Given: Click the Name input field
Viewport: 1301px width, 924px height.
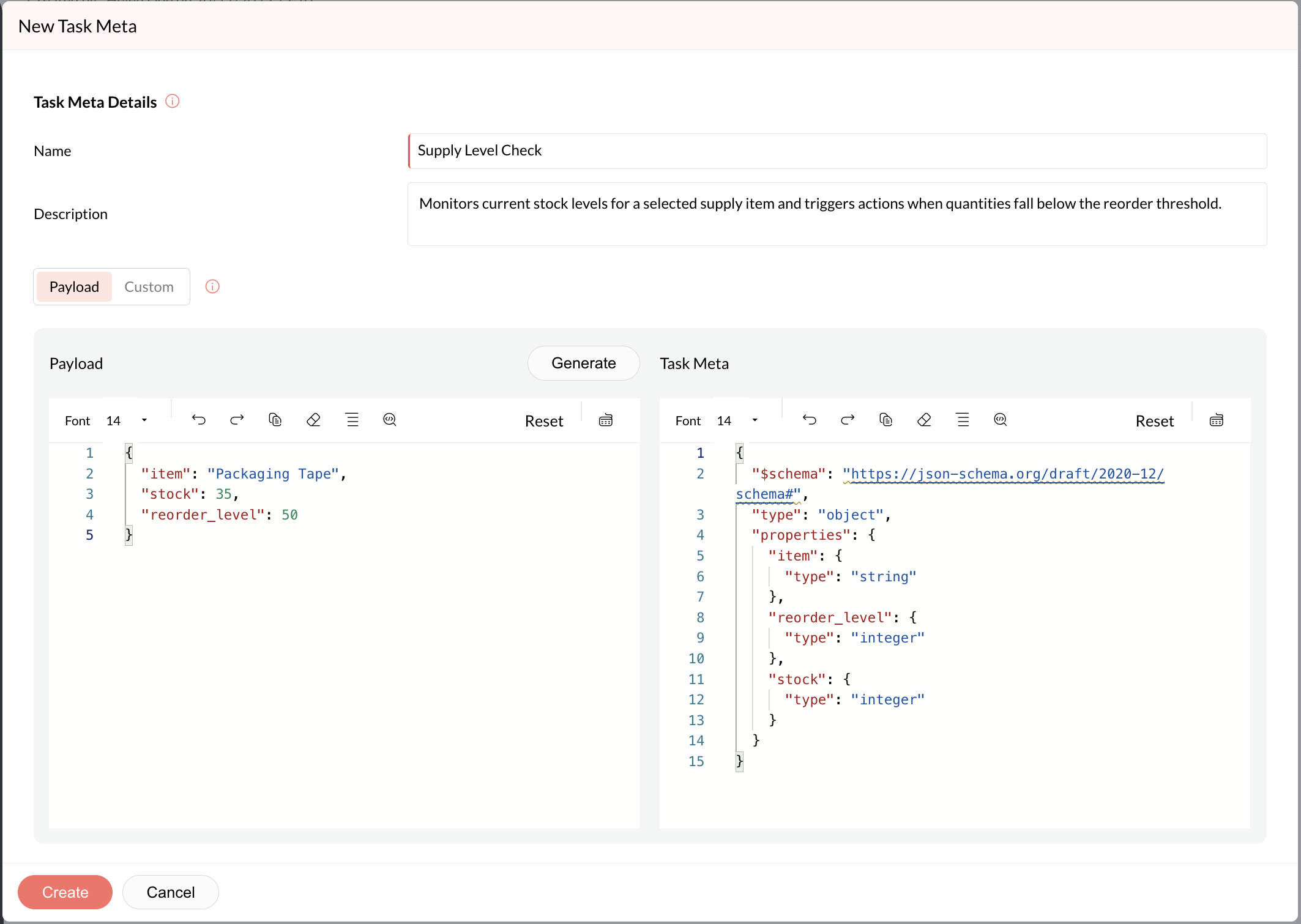Looking at the screenshot, I should tap(837, 151).
